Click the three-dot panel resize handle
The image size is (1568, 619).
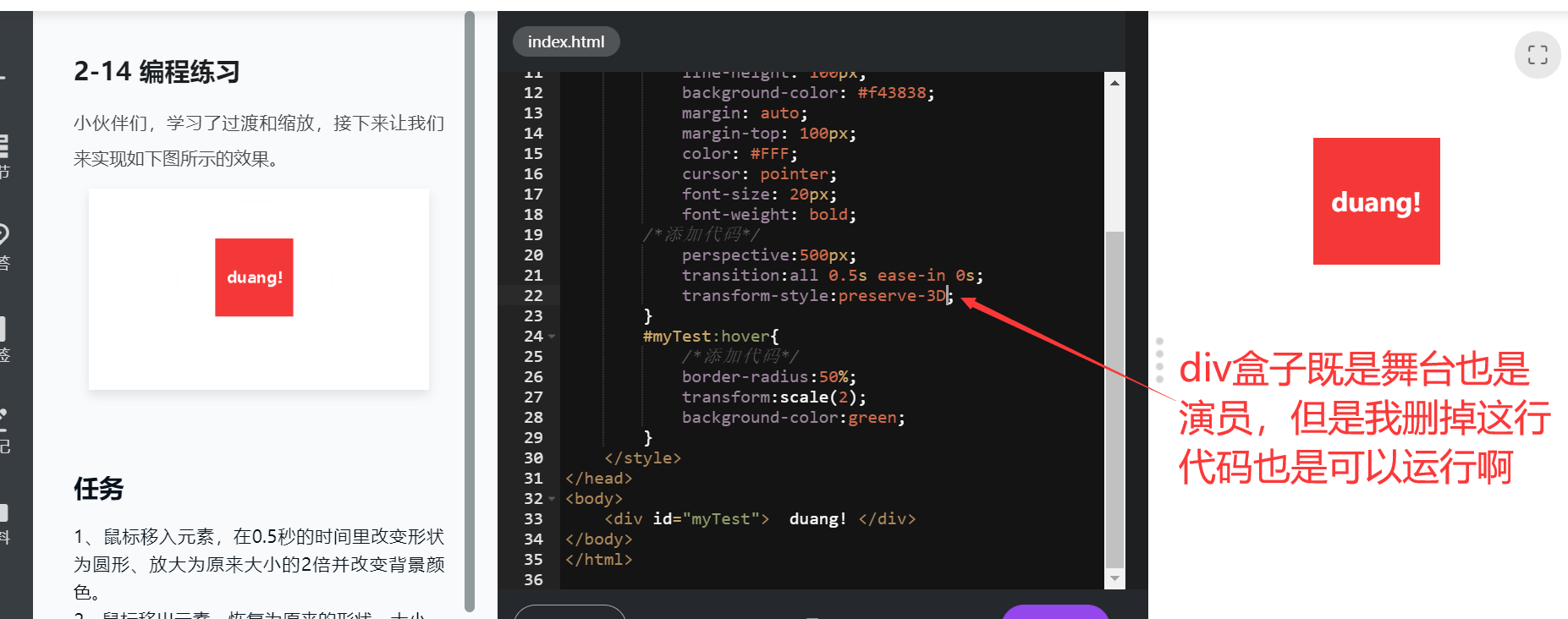[x=1159, y=360]
